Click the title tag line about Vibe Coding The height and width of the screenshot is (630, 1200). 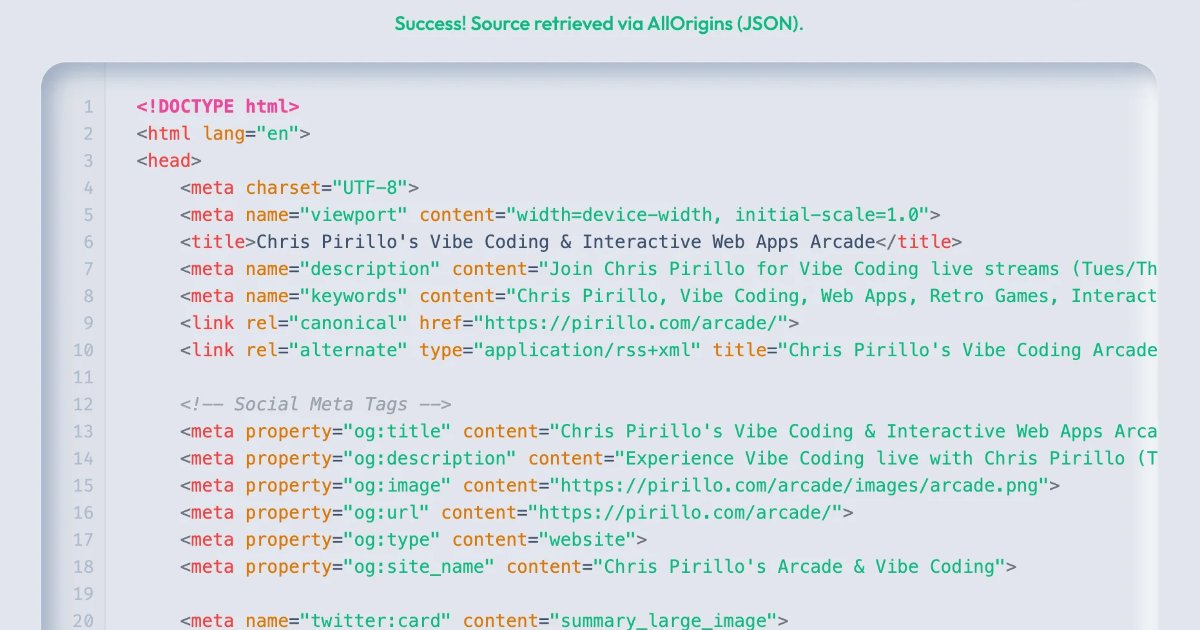(x=571, y=241)
